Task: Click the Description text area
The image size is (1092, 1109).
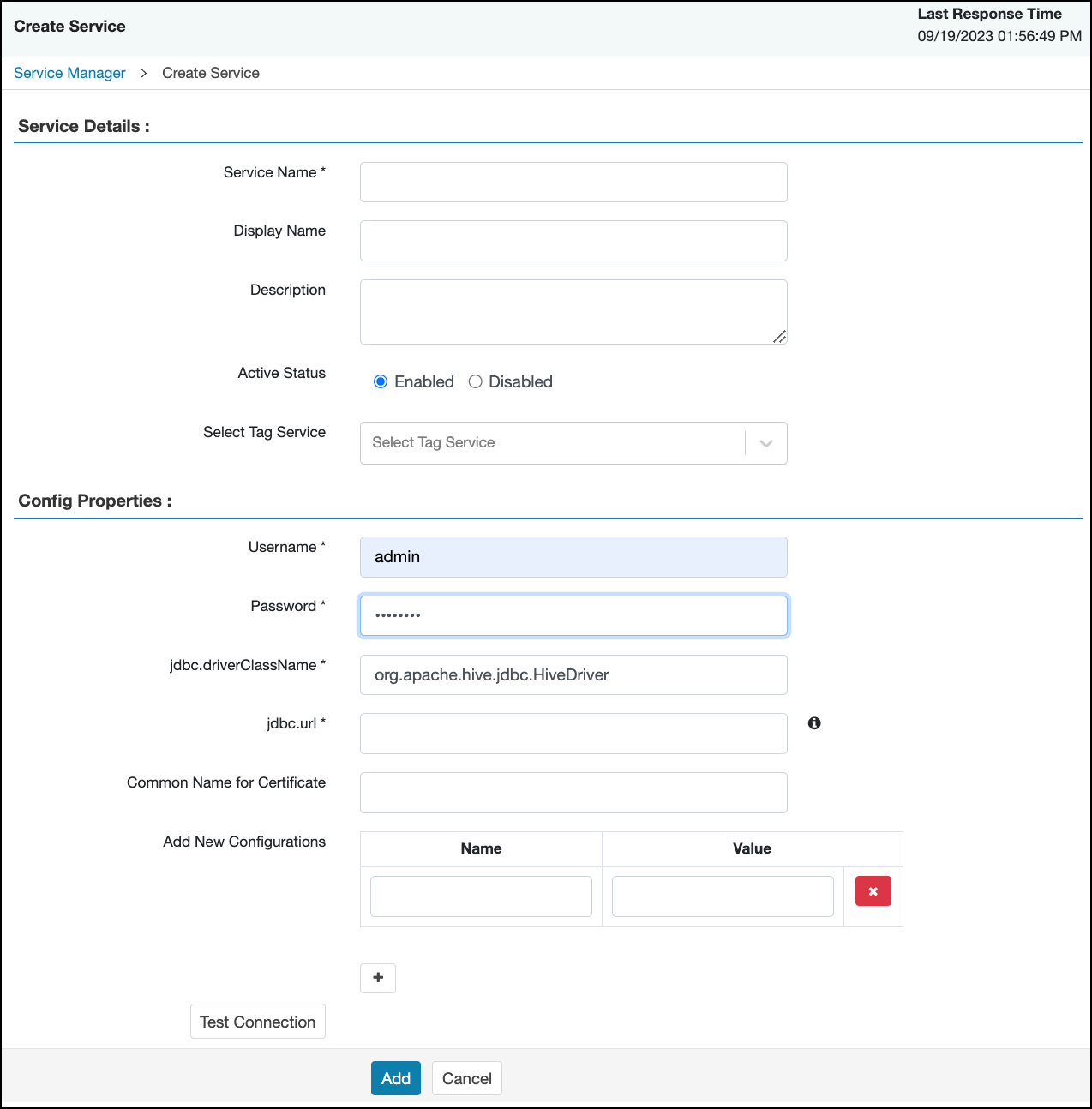Action: (x=573, y=312)
